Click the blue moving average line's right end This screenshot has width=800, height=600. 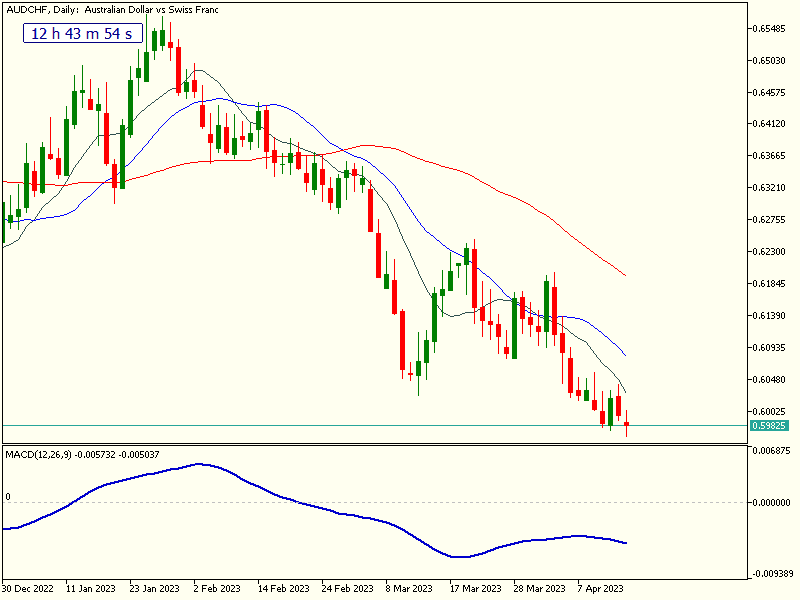tap(625, 355)
